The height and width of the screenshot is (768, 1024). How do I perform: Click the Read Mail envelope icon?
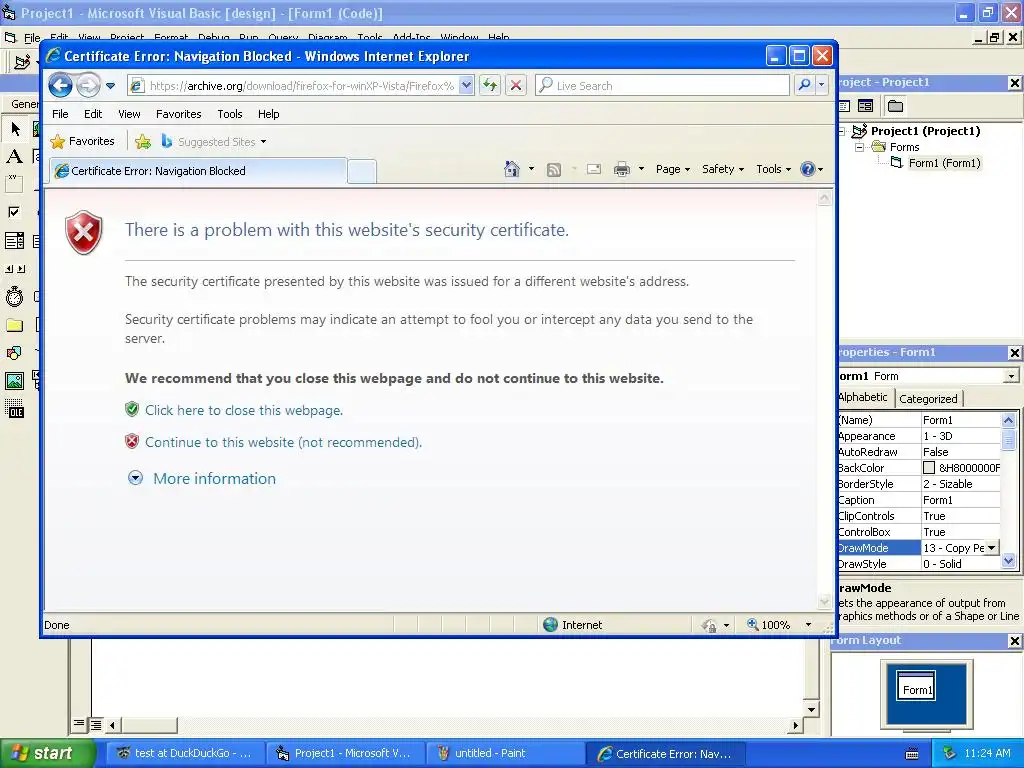594,169
